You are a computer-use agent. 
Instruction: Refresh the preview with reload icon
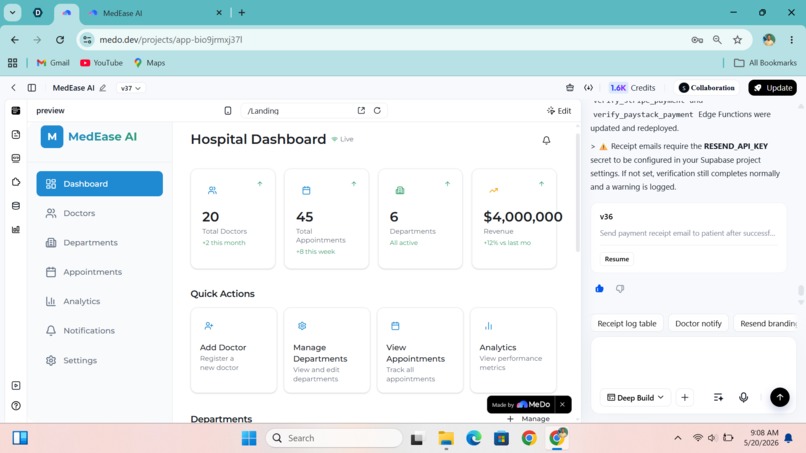coord(377,111)
